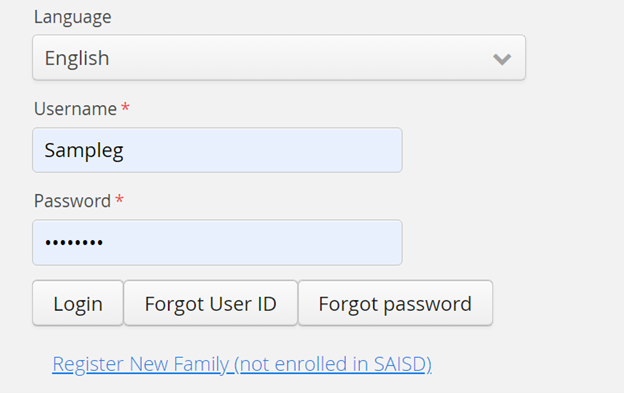Select the Forgot password button

(395, 303)
